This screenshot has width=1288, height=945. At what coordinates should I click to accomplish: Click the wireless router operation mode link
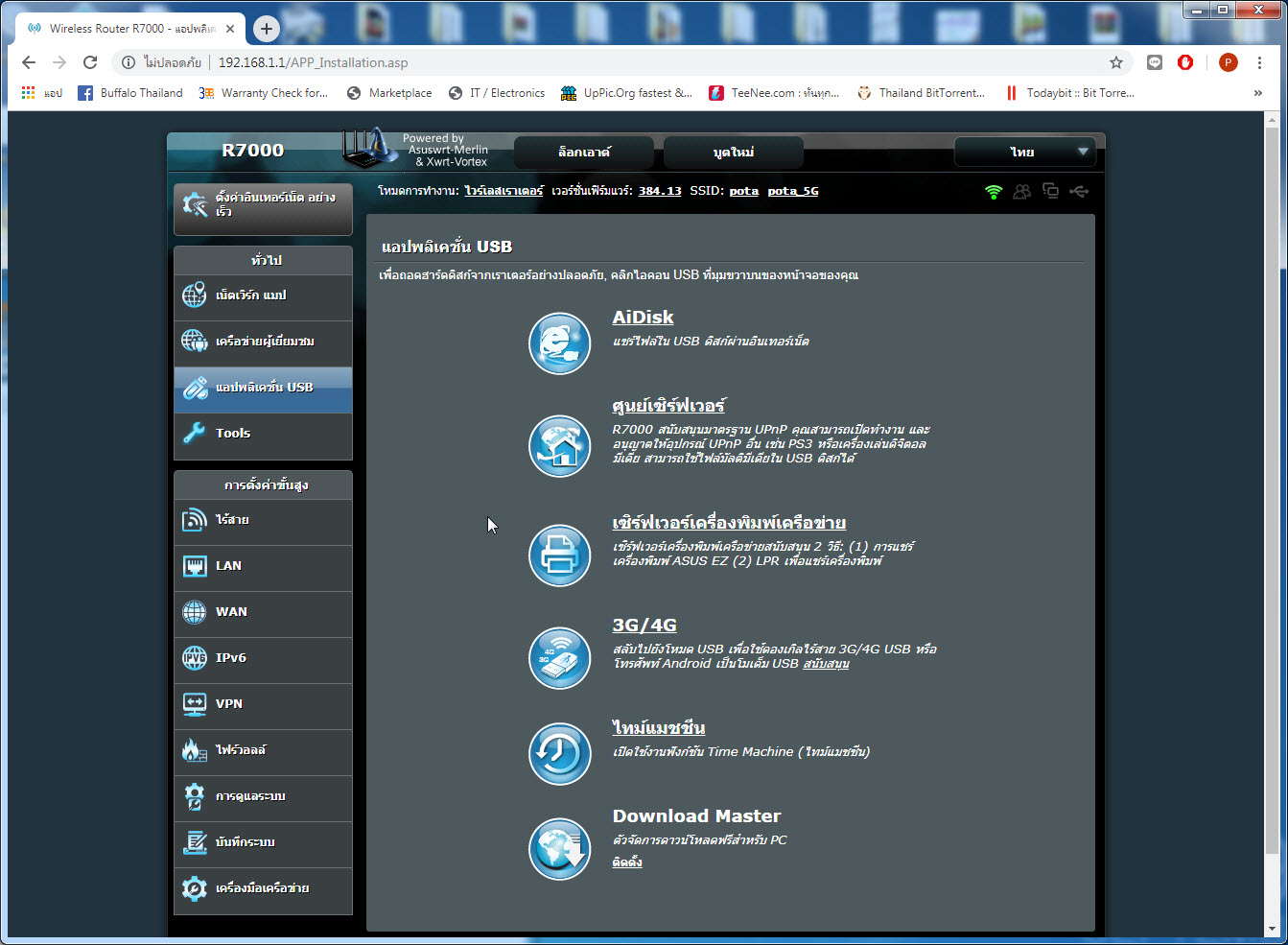(x=503, y=191)
